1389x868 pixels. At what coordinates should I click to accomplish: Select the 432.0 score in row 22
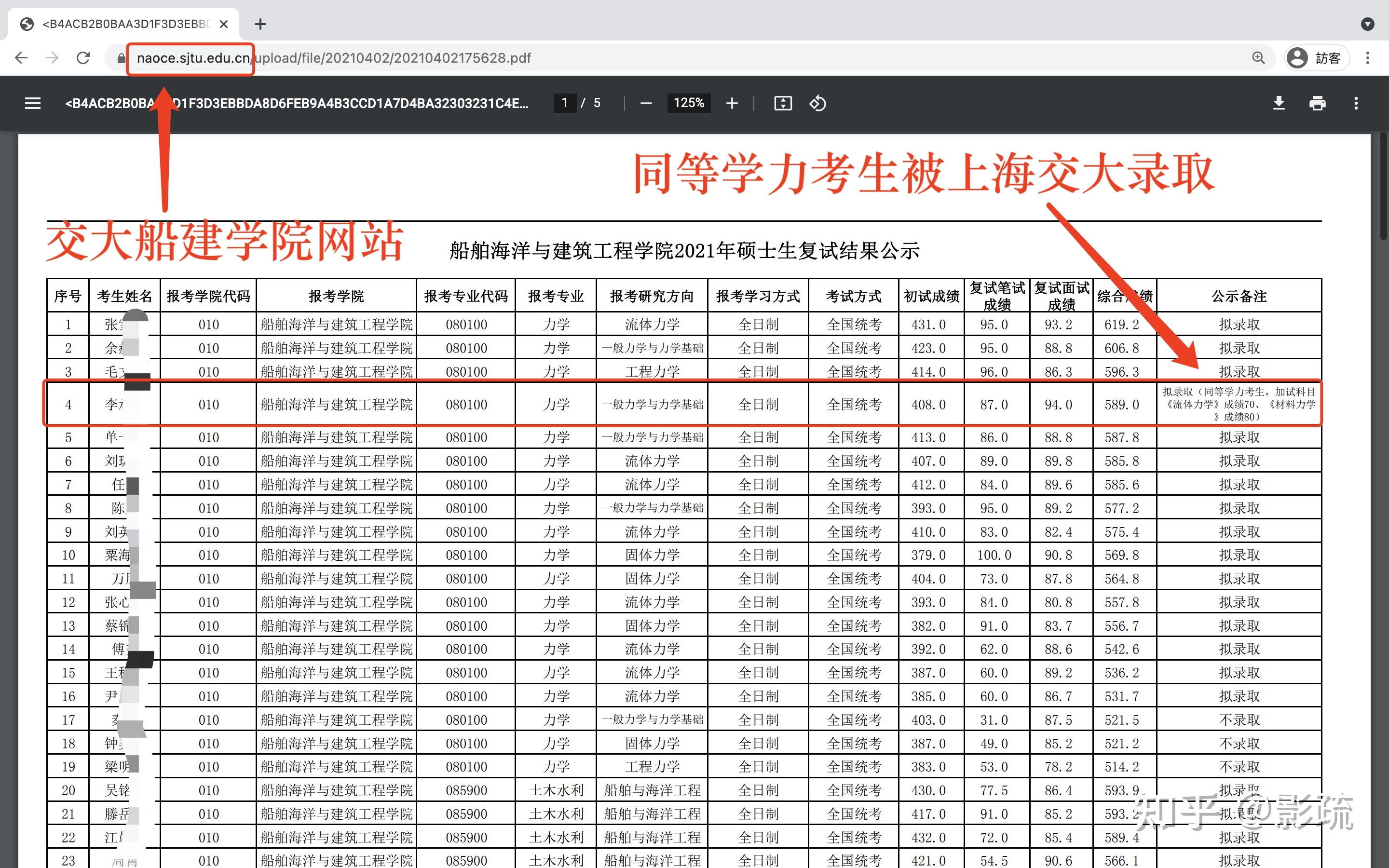(x=929, y=838)
